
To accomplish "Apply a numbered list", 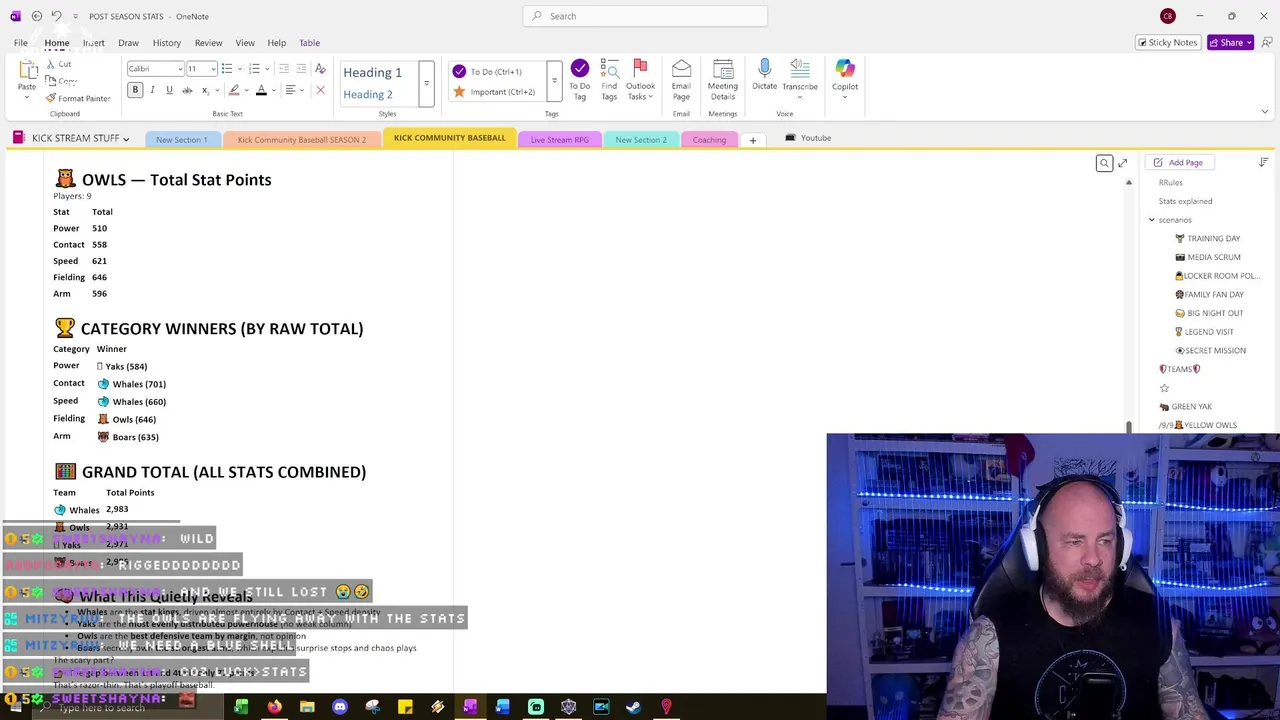I will pyautogui.click(x=254, y=68).
